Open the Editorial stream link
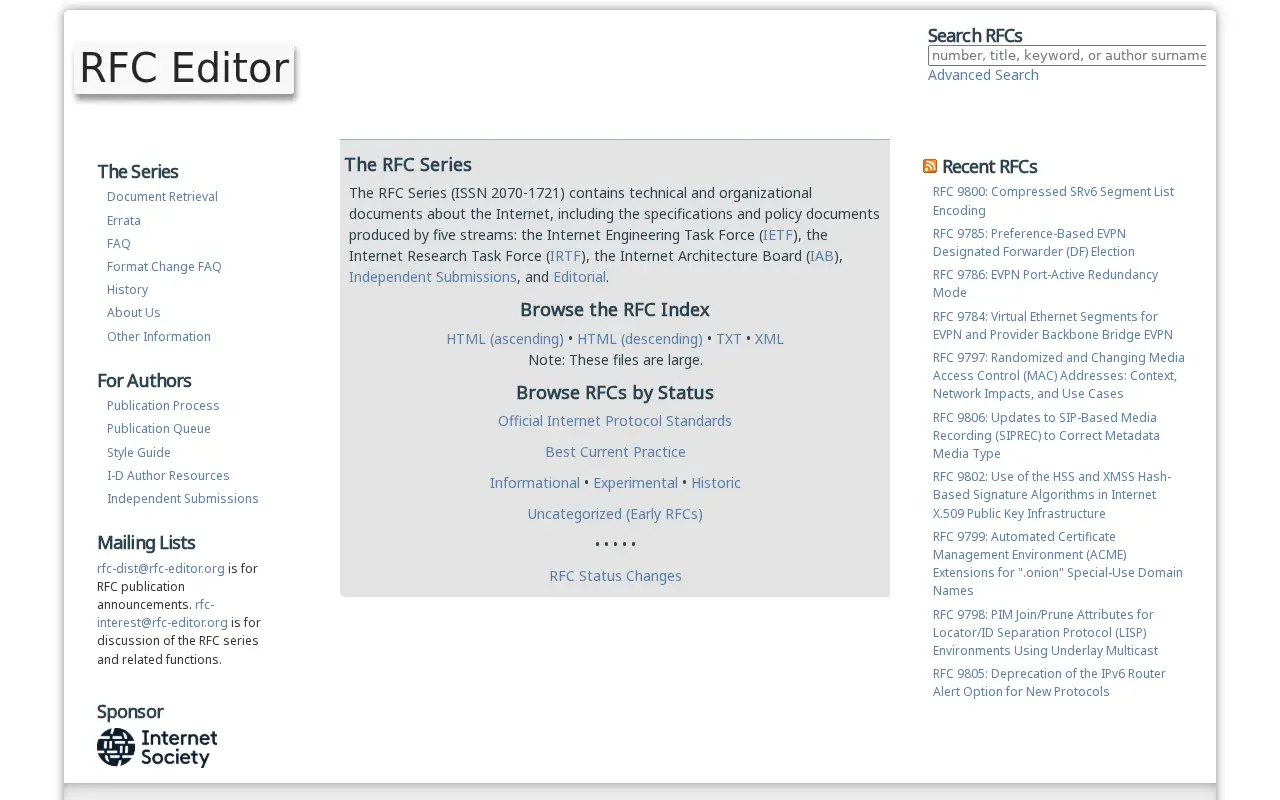This screenshot has width=1280, height=800. pyautogui.click(x=579, y=277)
